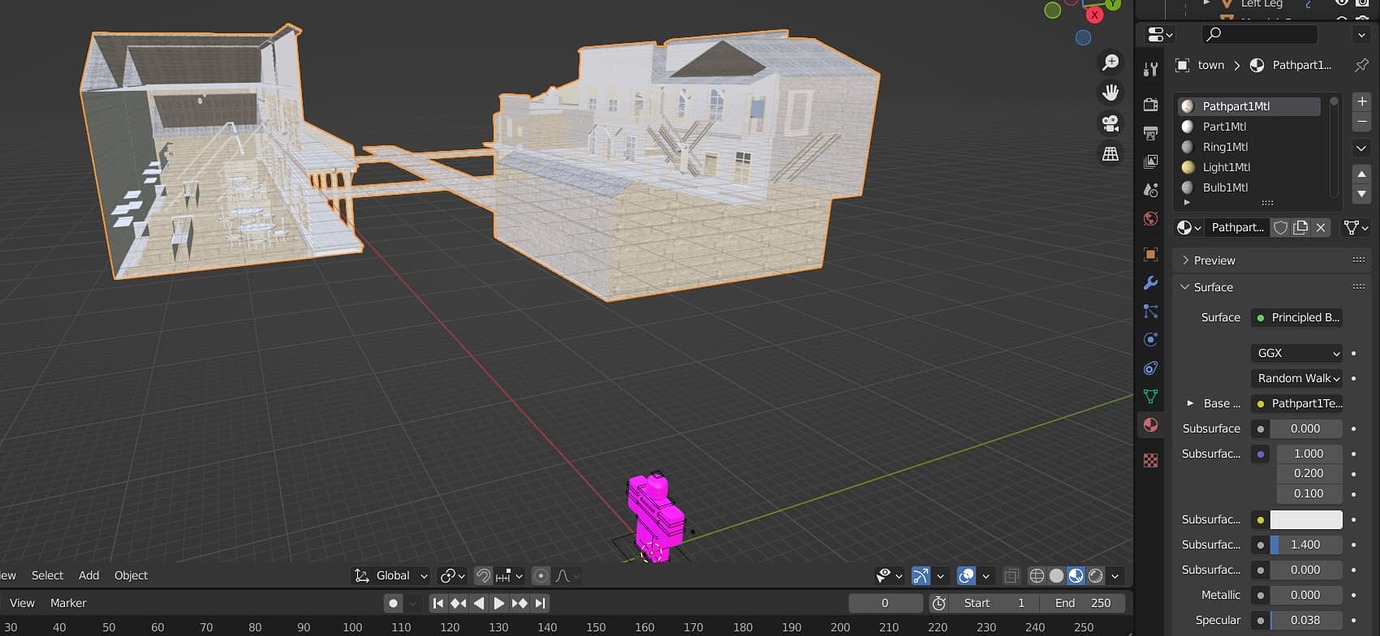Toggle the camera view icon
This screenshot has height=636, width=1380.
coord(1110,123)
